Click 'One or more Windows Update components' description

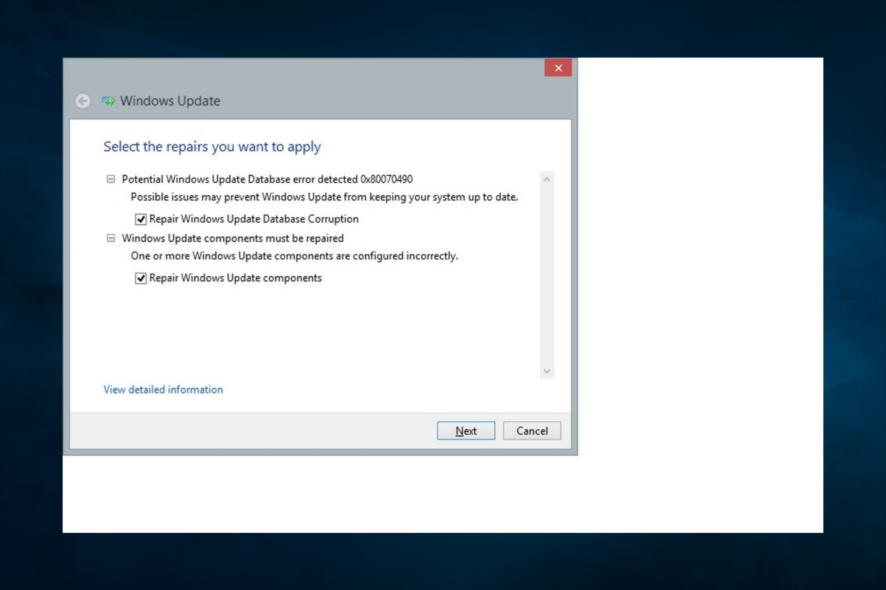click(294, 256)
